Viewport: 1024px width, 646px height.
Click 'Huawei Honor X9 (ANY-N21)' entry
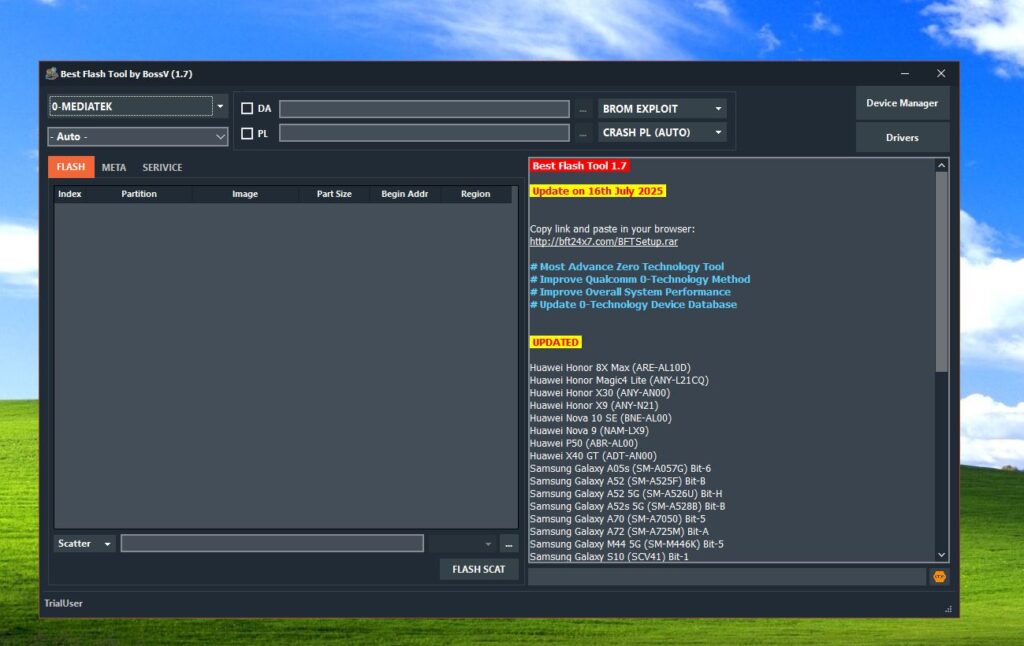click(x=594, y=406)
